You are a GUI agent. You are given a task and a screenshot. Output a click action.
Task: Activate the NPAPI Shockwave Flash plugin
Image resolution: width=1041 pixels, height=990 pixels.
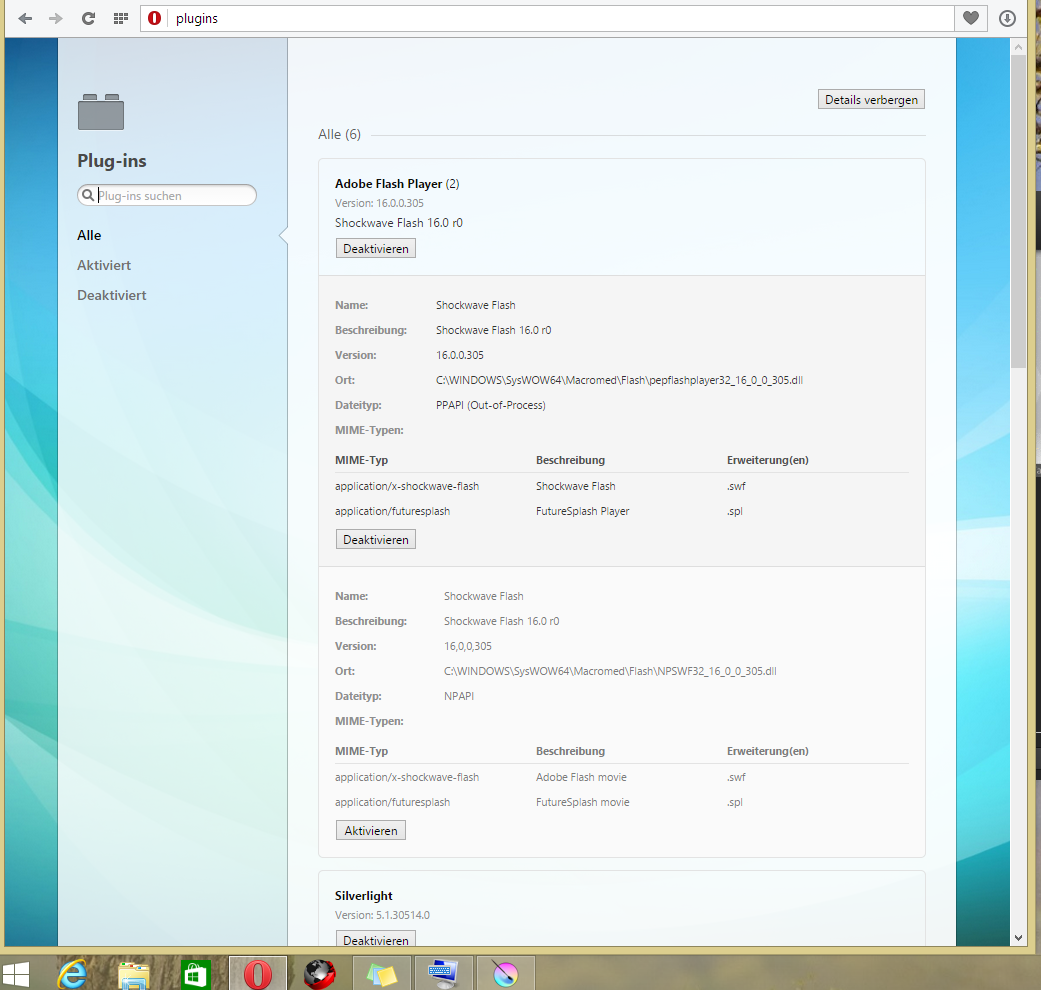370,830
